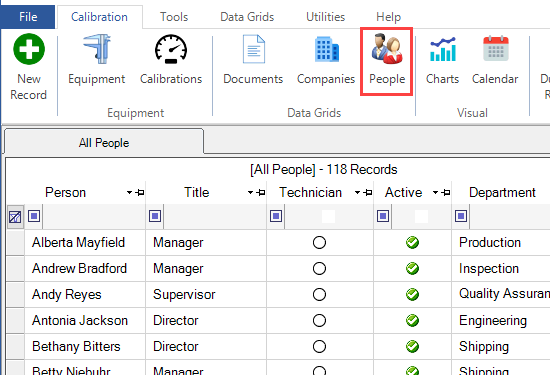550x375 pixels.
Task: Select Alberta Mayfield row header
Action: pos(15,242)
